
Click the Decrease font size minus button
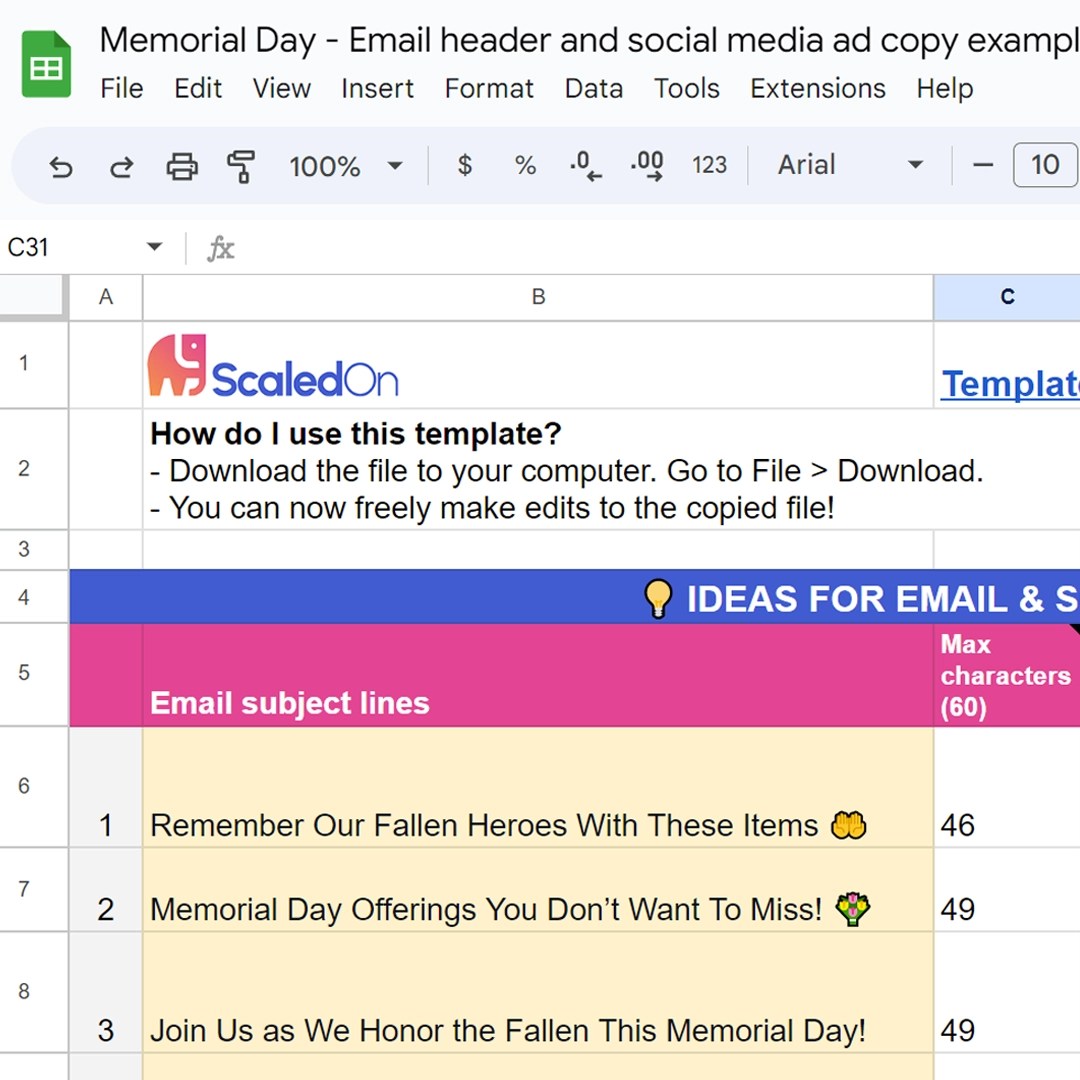click(982, 166)
